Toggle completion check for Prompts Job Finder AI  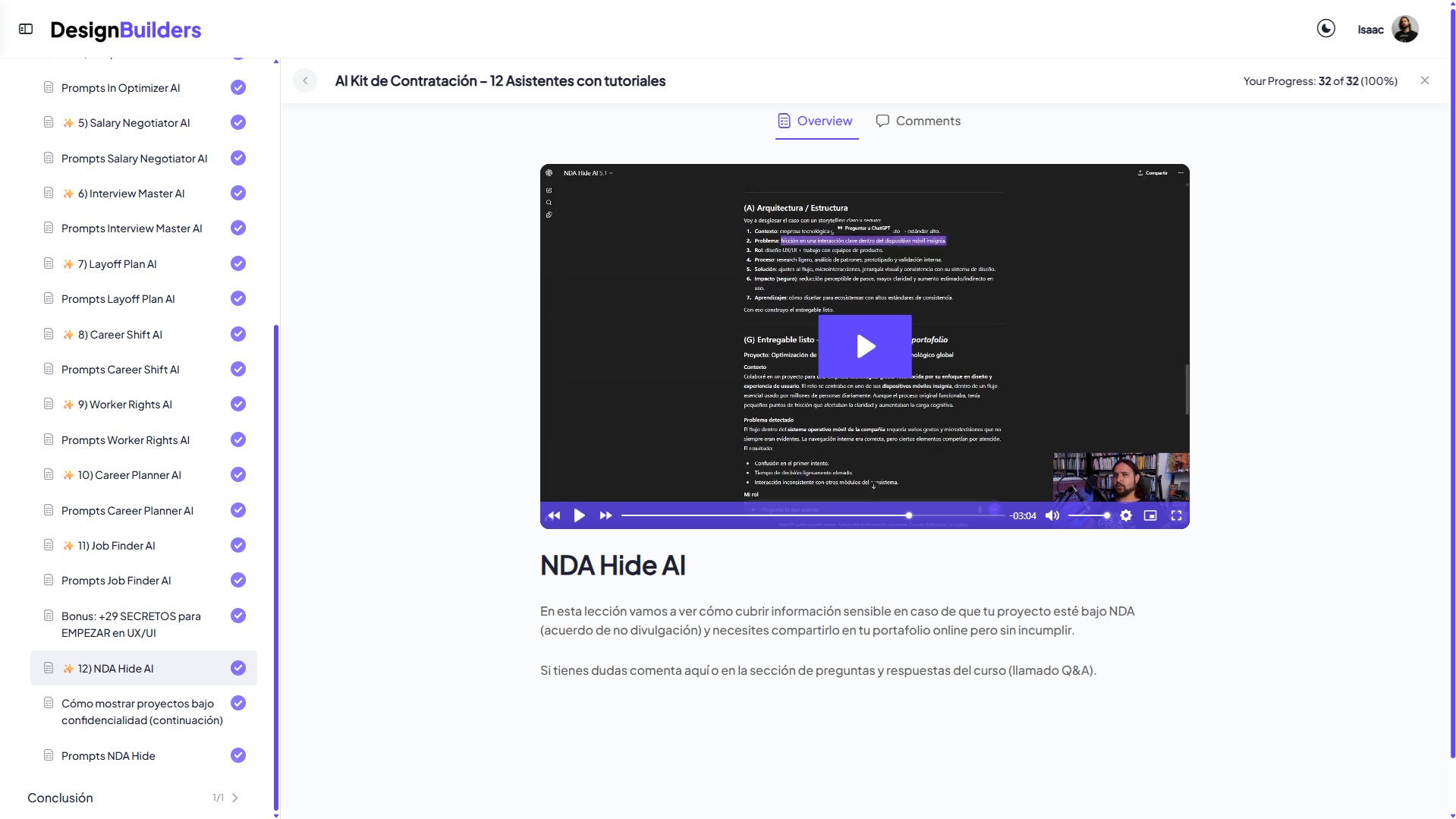tap(238, 581)
